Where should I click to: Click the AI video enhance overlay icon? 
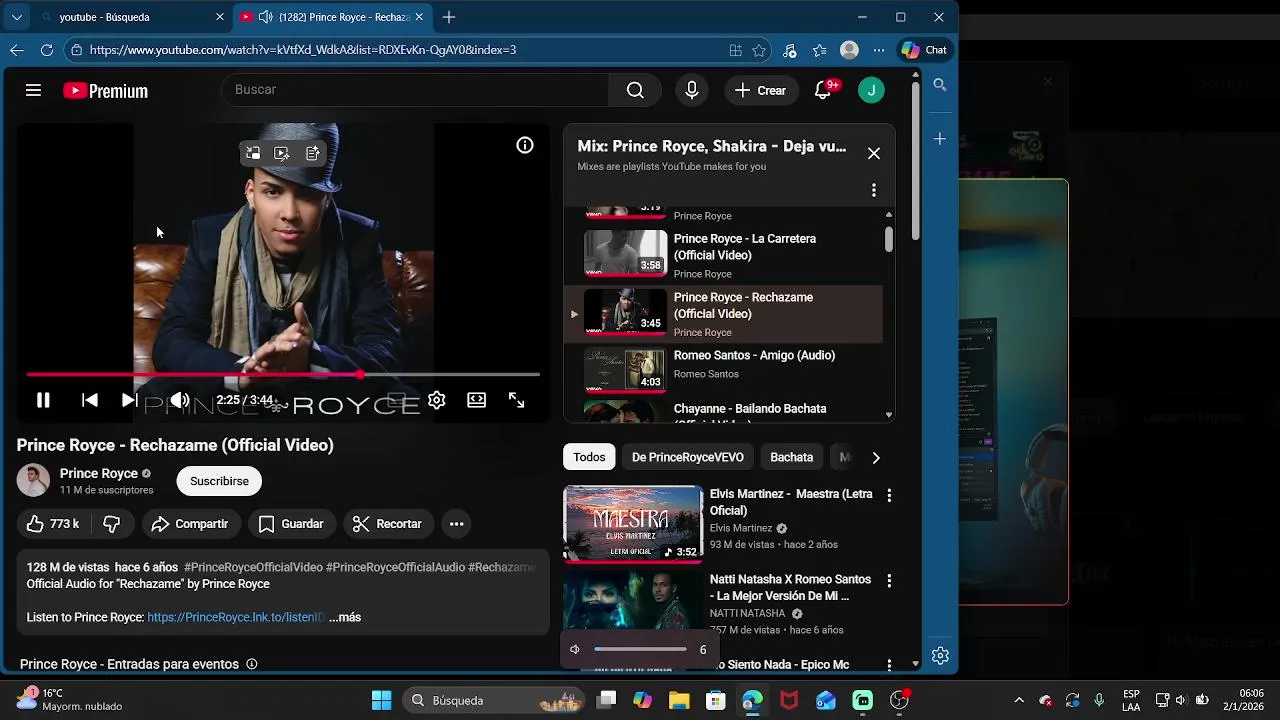[x=282, y=153]
